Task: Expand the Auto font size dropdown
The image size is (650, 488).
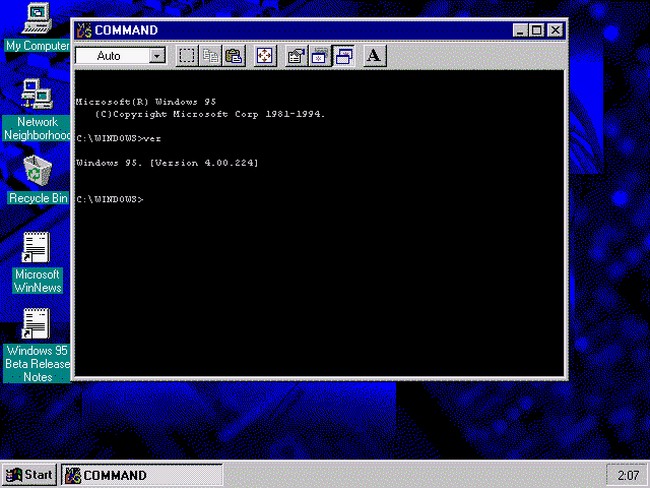Action: pyautogui.click(x=157, y=56)
